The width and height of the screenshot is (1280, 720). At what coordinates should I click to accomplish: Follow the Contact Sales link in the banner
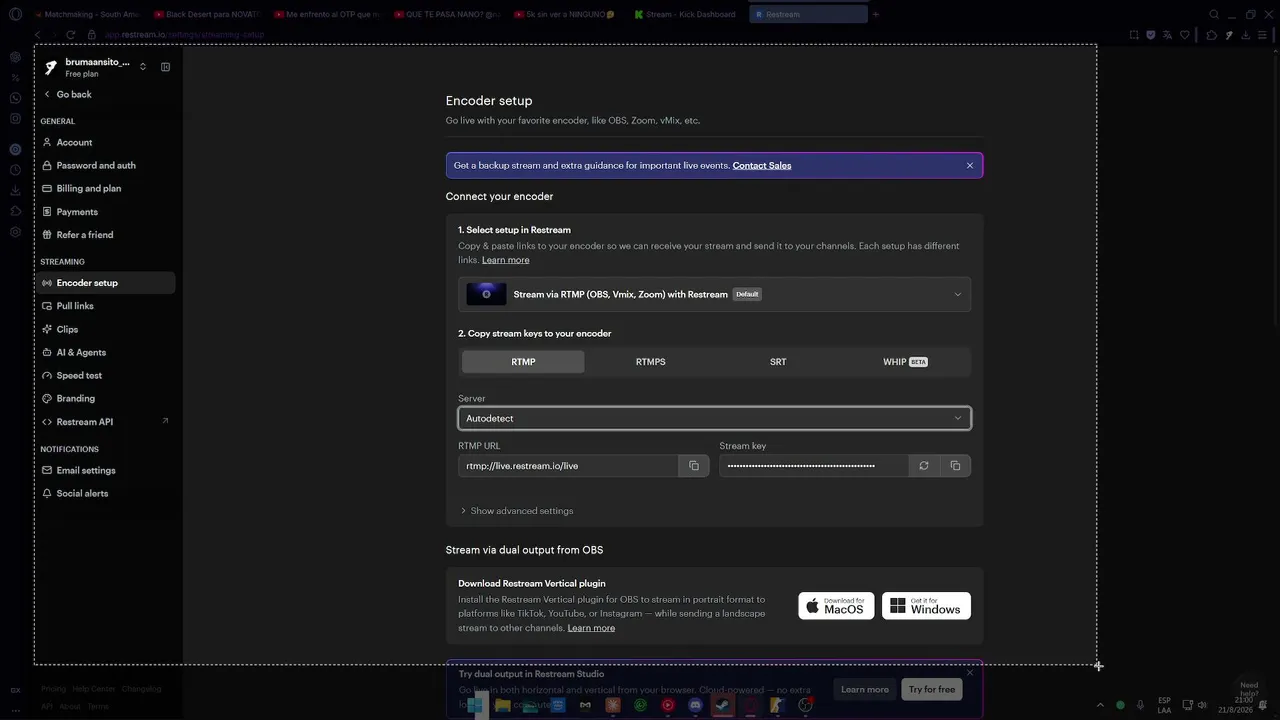tap(762, 166)
